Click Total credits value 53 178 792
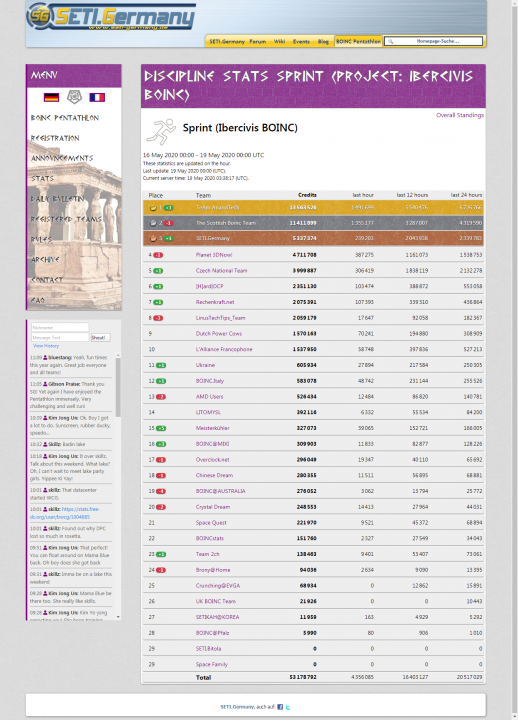518x720 pixels. pyautogui.click(x=303, y=677)
